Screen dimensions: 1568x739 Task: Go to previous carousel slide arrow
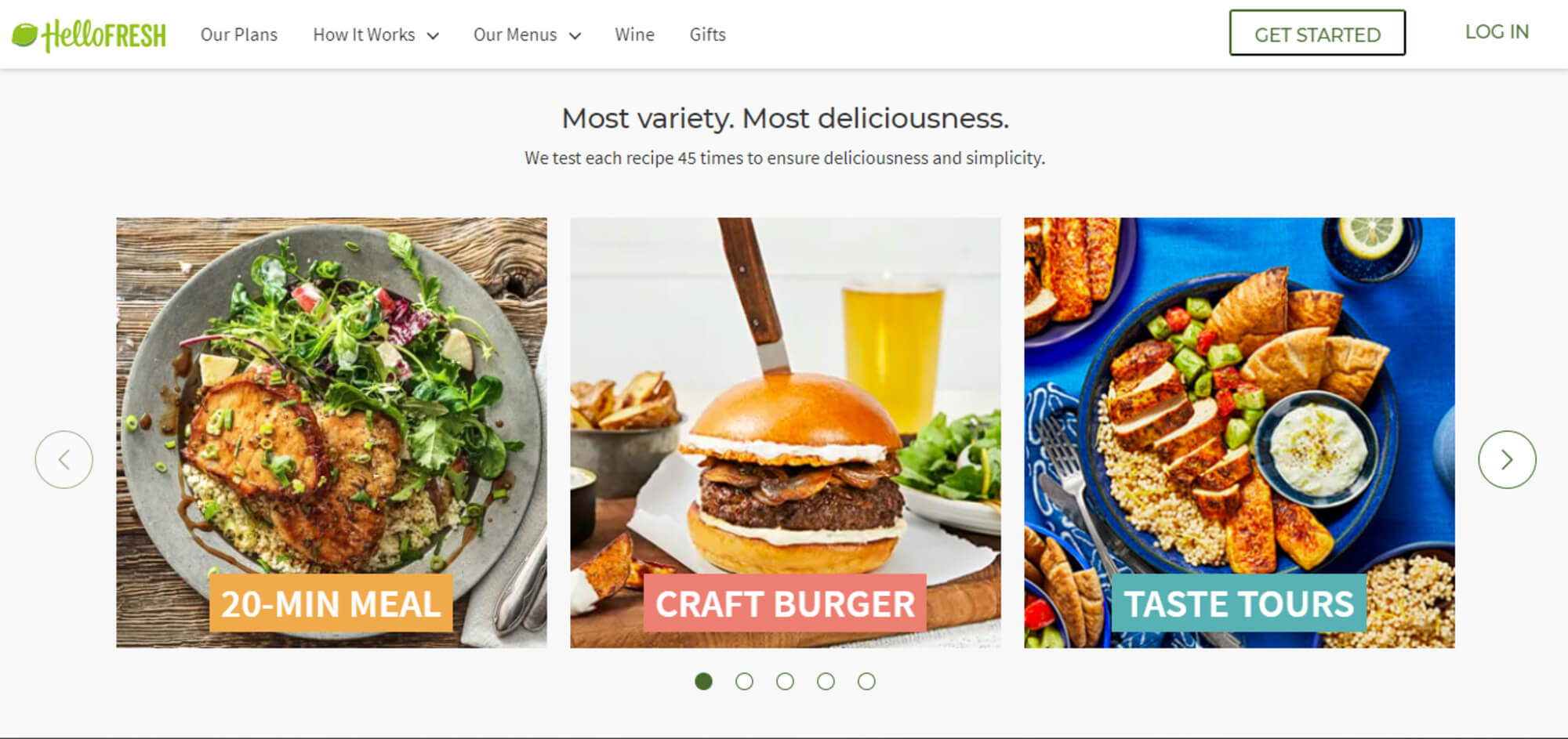point(64,460)
